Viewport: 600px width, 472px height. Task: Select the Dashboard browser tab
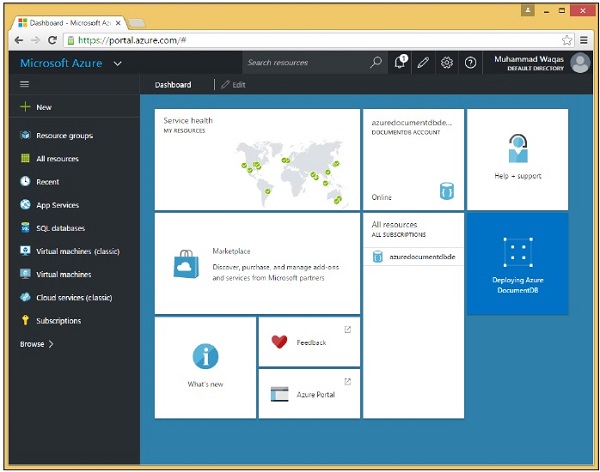tap(70, 23)
